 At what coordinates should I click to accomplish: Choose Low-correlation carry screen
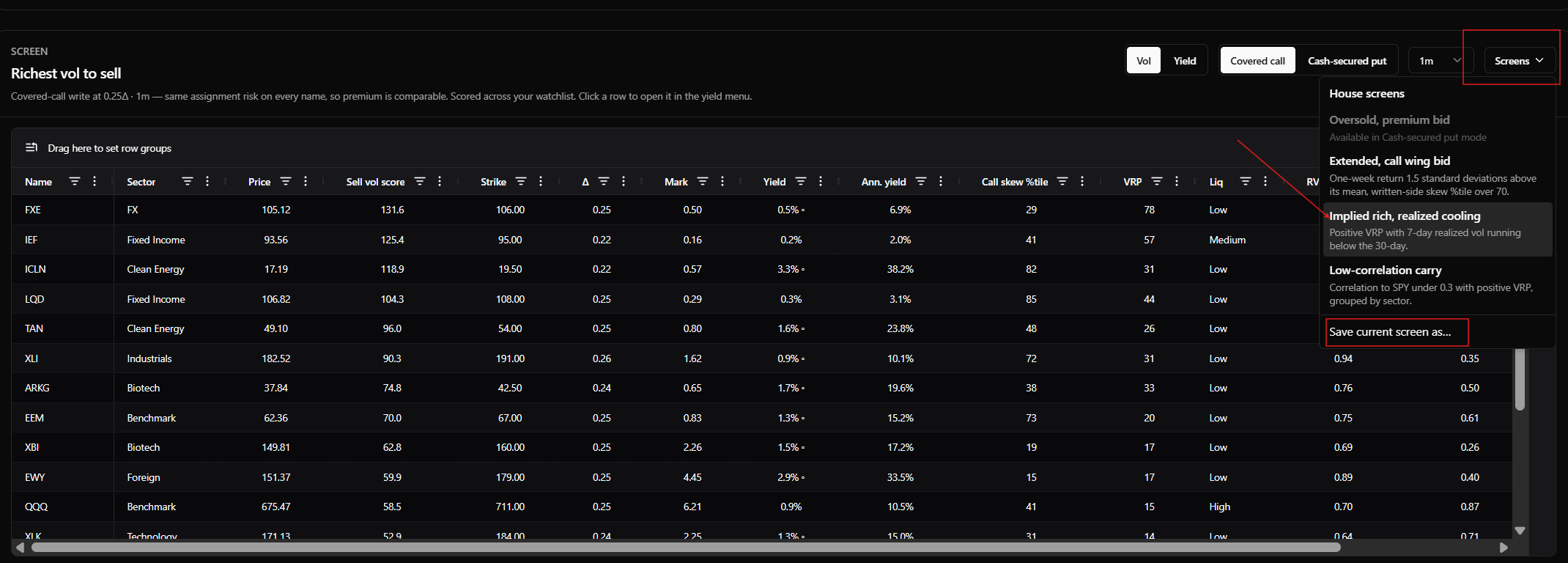pyautogui.click(x=1438, y=284)
